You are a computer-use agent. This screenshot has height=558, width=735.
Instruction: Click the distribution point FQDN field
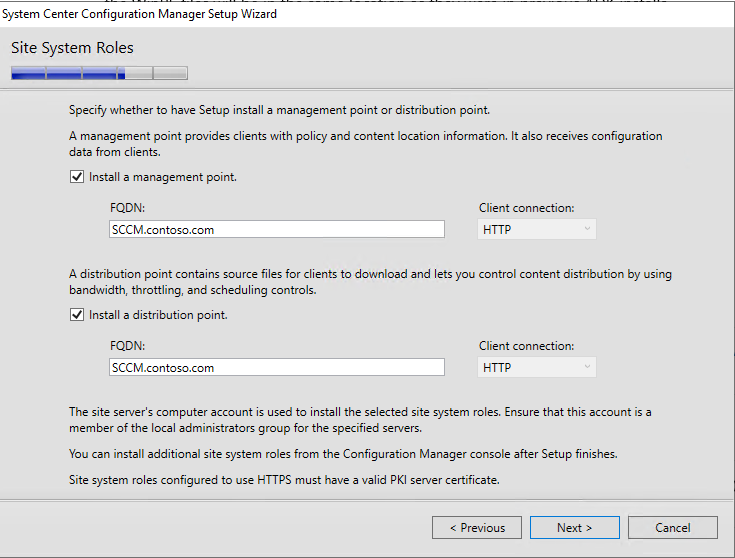[277, 367]
